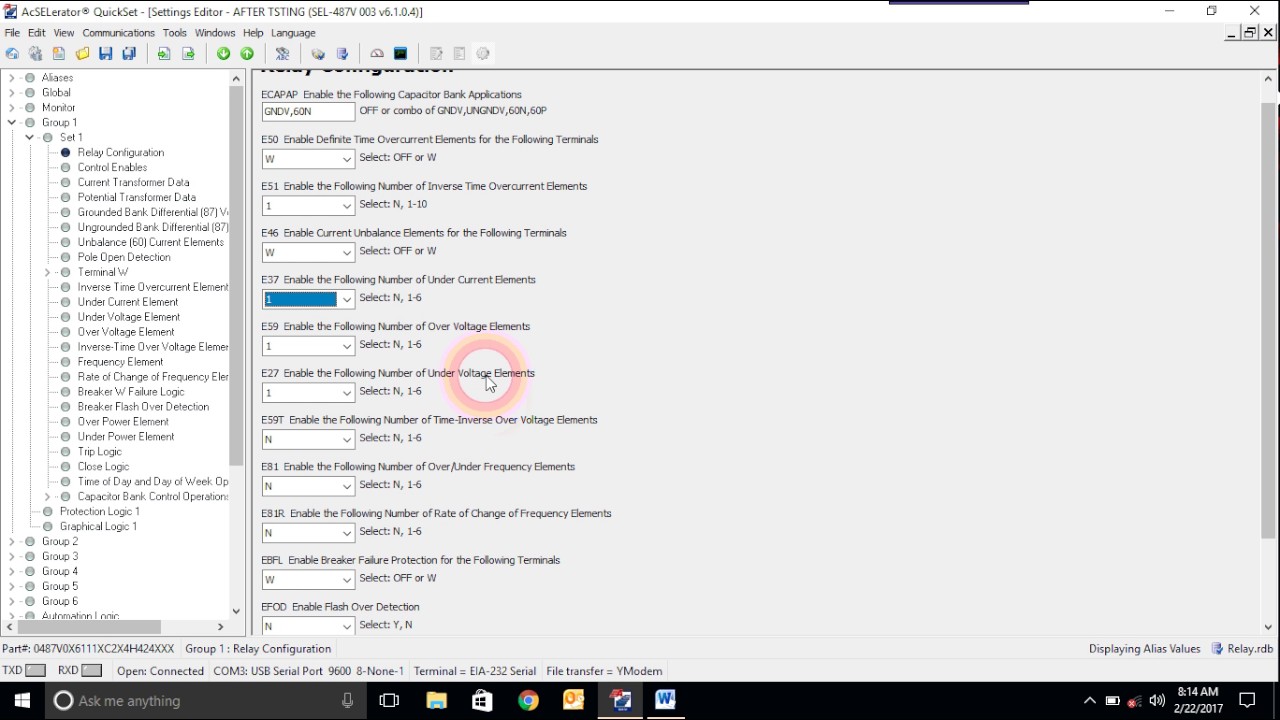Click the Task View taskbar icon
Image resolution: width=1280 pixels, height=720 pixels.
(x=389, y=701)
